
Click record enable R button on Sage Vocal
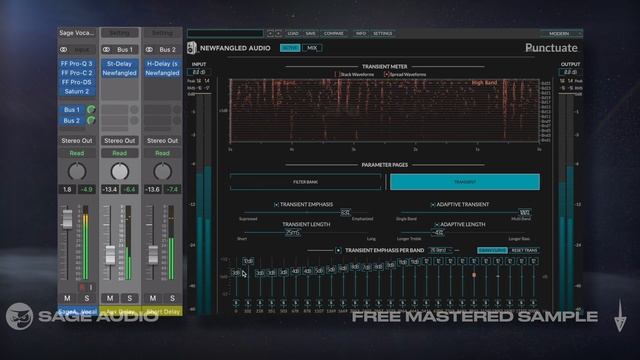[x=82, y=287]
